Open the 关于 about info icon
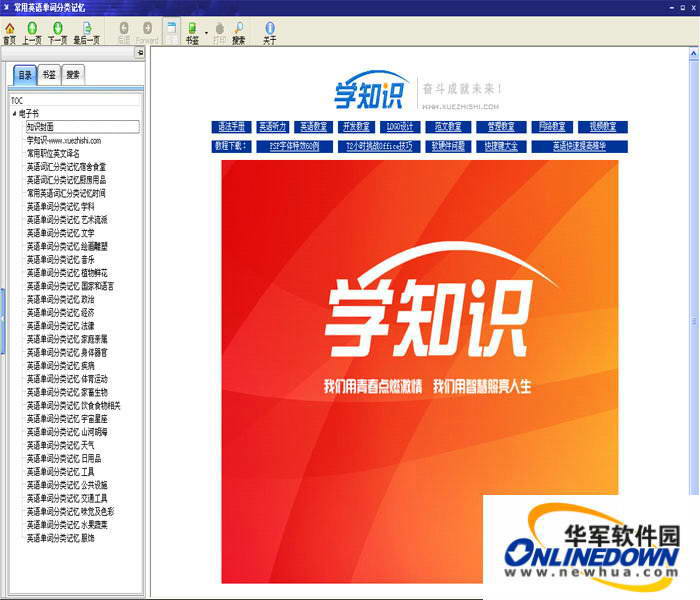The width and height of the screenshot is (700, 600). (270, 33)
